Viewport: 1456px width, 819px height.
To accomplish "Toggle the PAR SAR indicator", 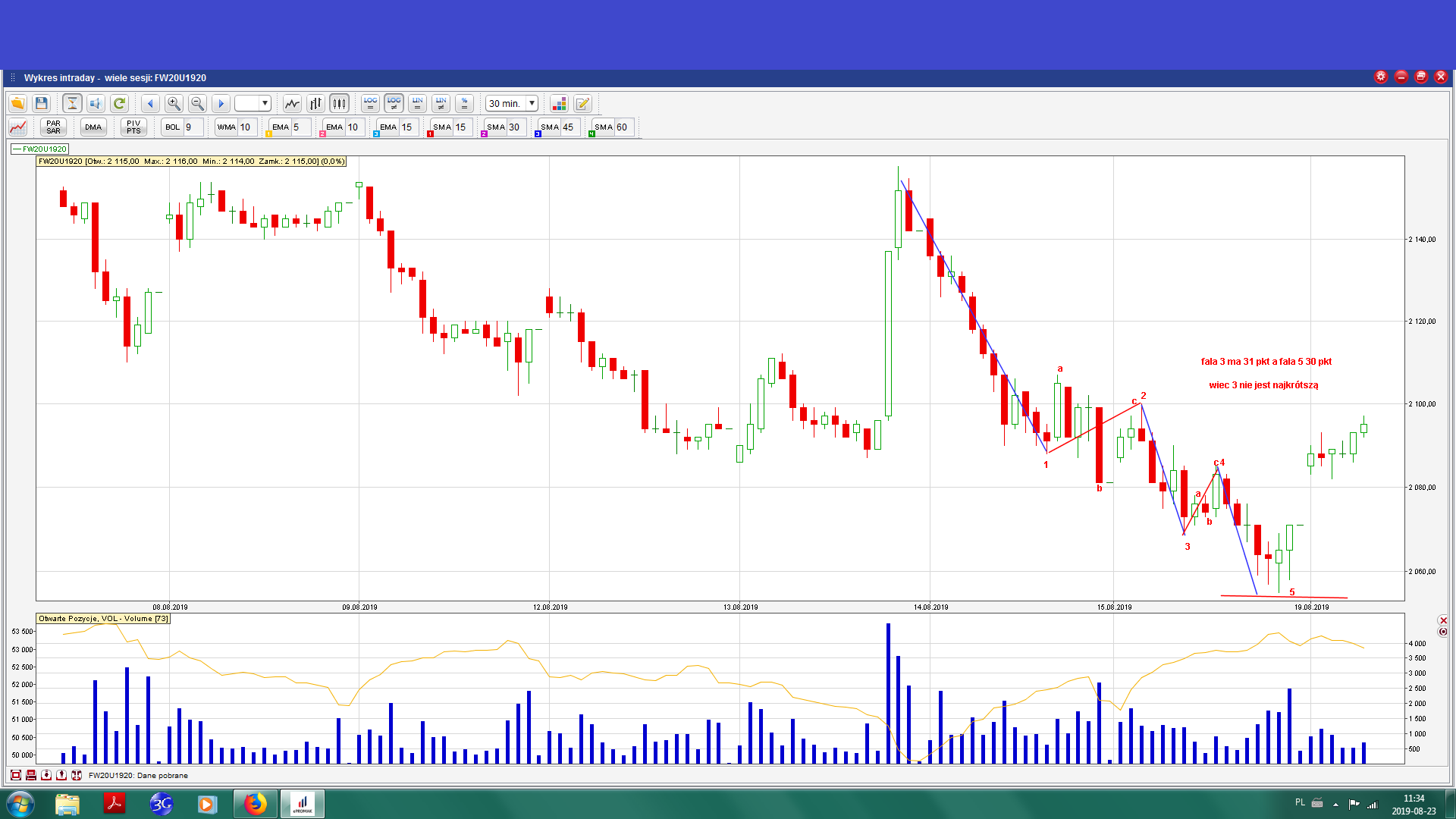I will click(x=53, y=127).
